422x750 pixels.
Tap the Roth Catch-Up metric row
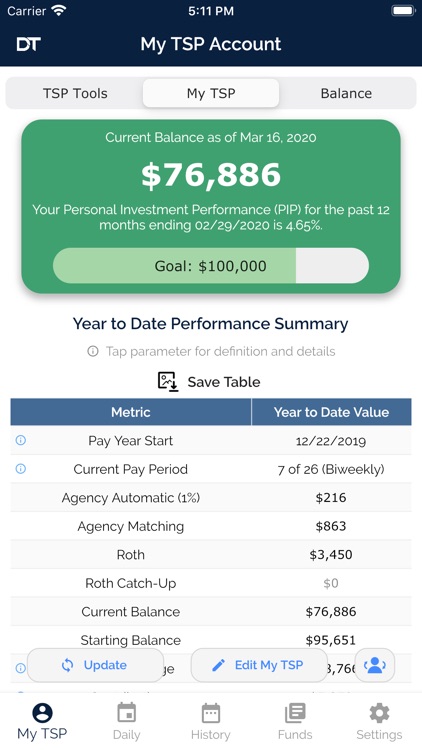(x=211, y=583)
